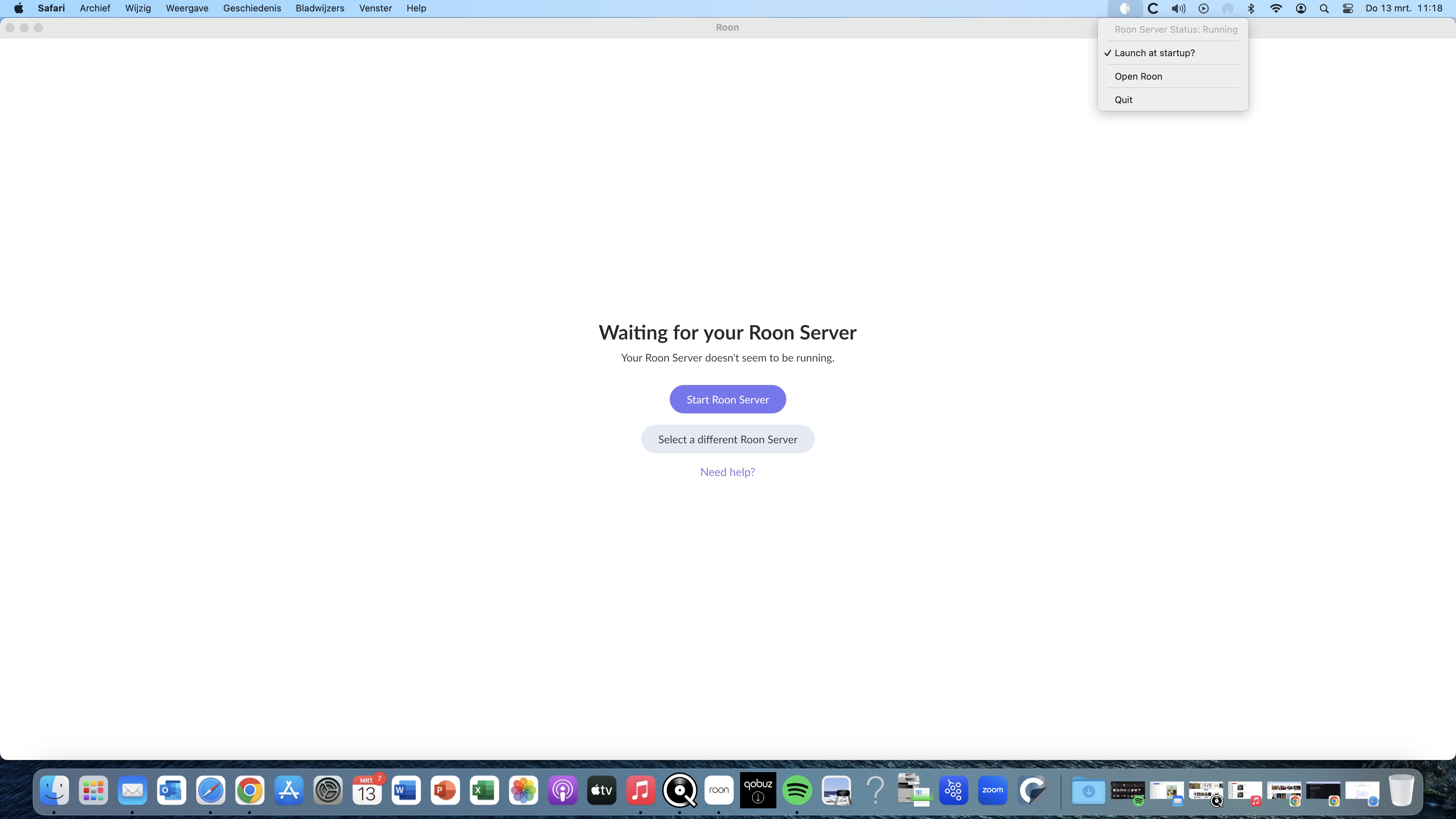This screenshot has height=819, width=1456.
Task: Open the Help menu
Action: click(x=416, y=9)
